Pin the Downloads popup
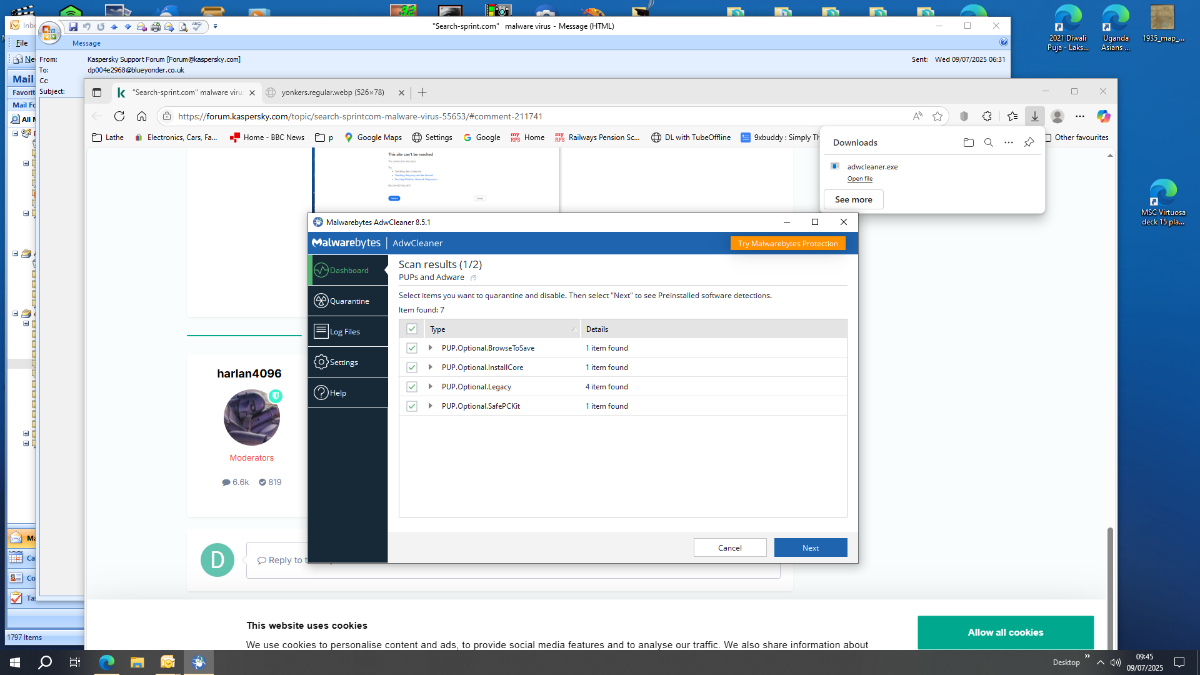1200x675 pixels. click(1029, 143)
